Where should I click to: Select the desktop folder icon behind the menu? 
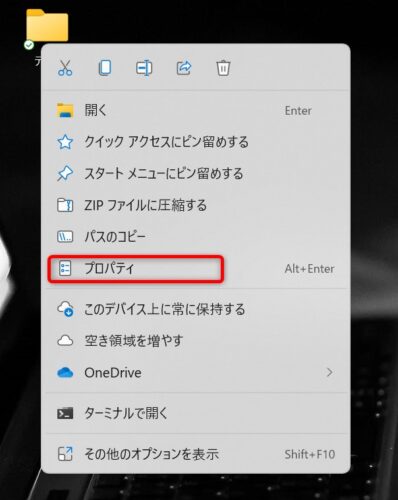click(x=47, y=25)
